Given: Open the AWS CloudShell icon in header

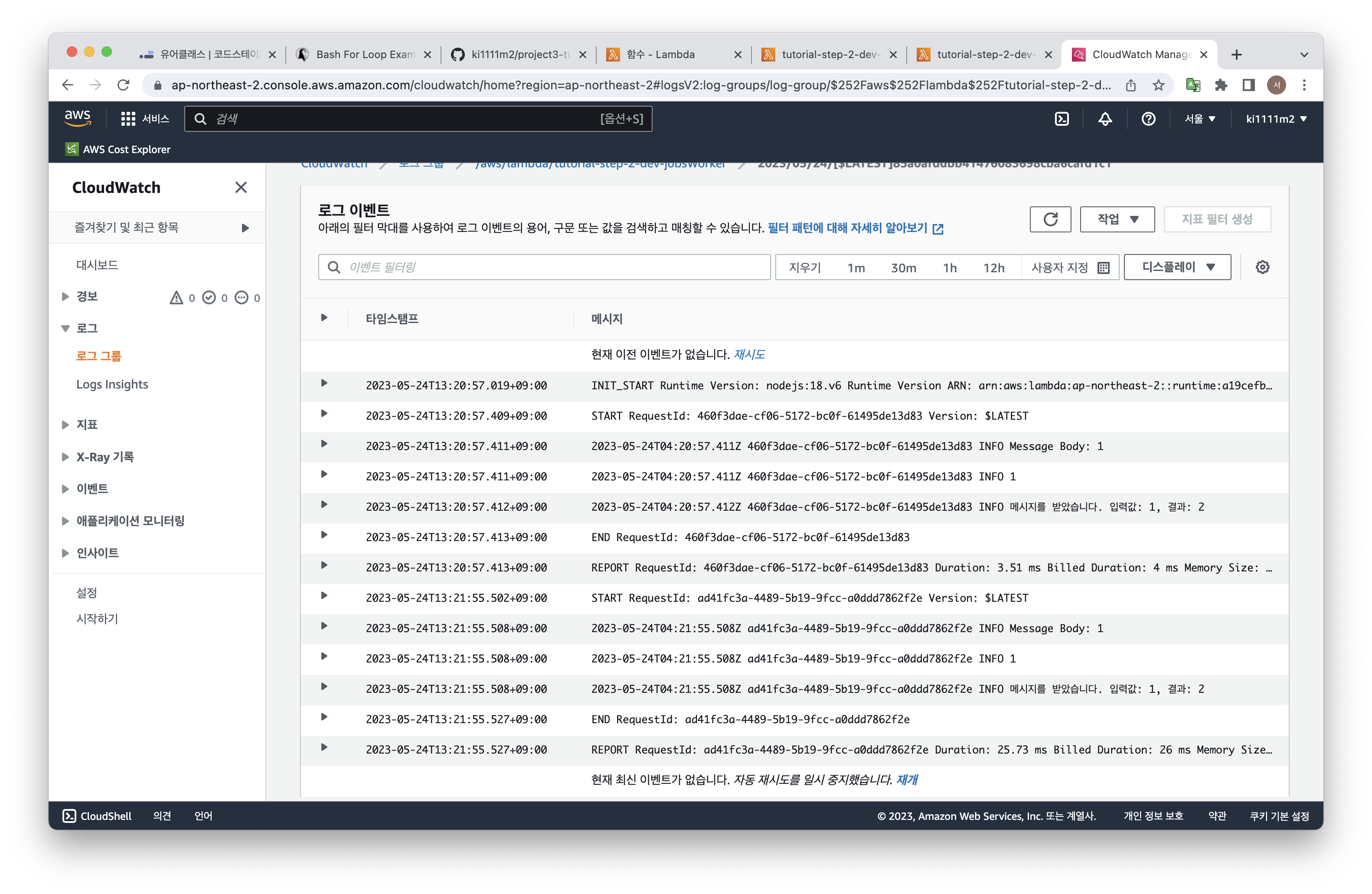Looking at the screenshot, I should pos(1061,119).
